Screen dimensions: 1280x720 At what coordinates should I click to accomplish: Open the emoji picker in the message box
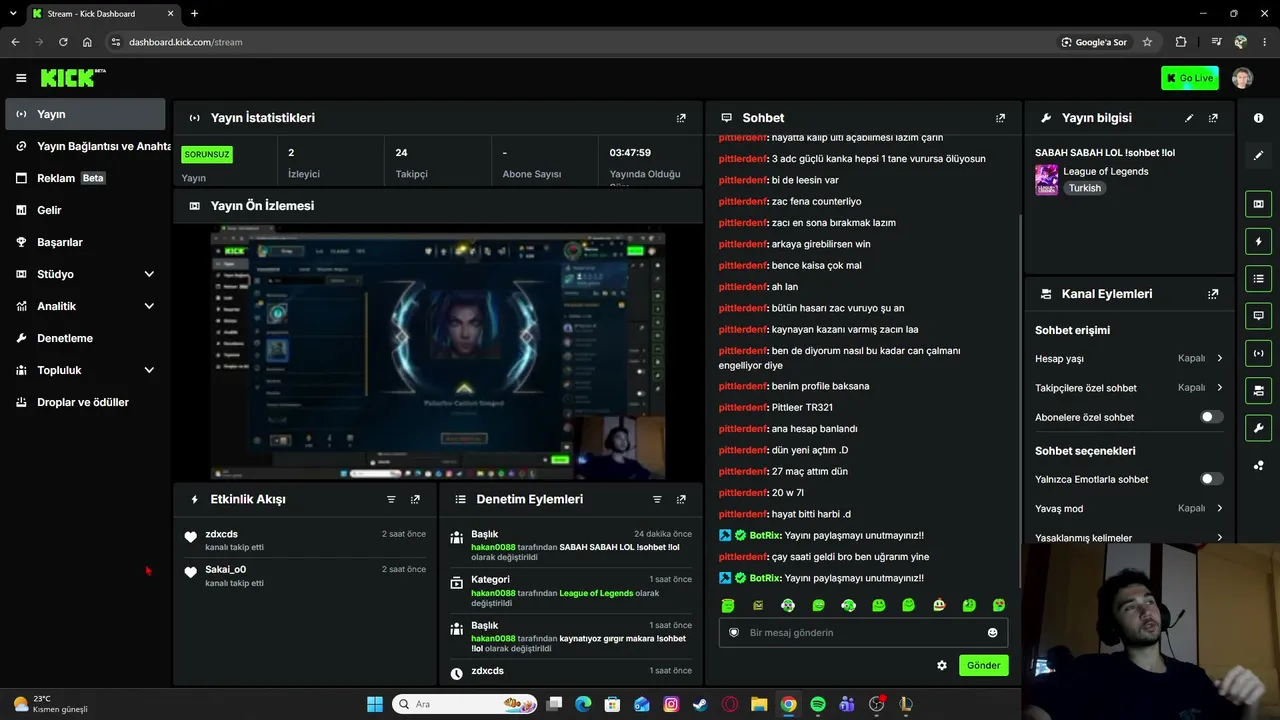(992, 632)
